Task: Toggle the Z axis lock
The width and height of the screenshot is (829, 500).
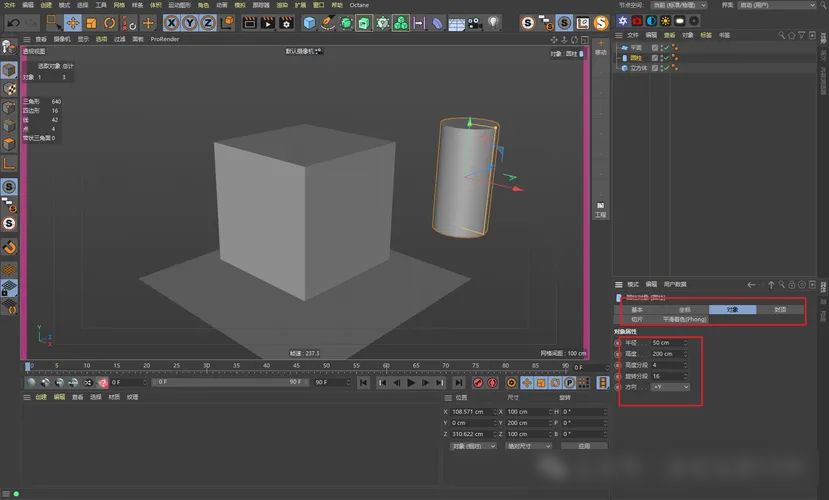Action: [208, 23]
